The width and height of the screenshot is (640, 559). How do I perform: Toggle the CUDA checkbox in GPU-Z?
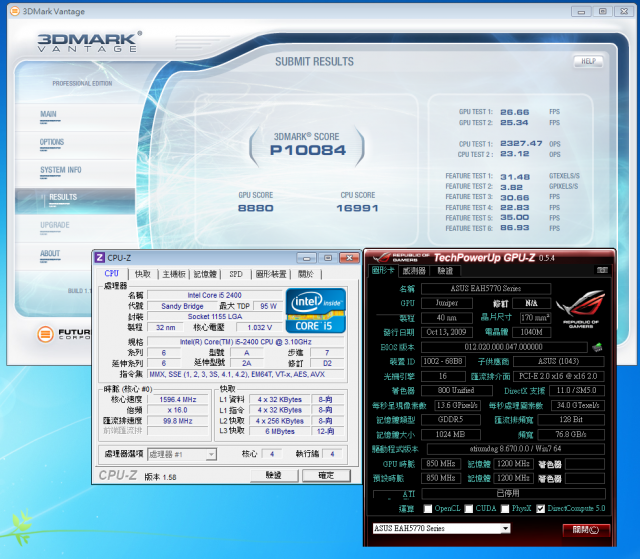[x=469, y=509]
